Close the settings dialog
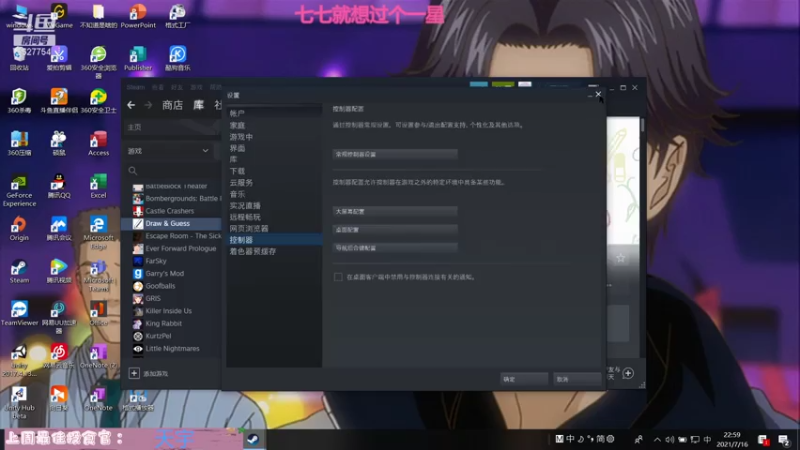Viewport: 800px width, 450px height. pos(598,94)
